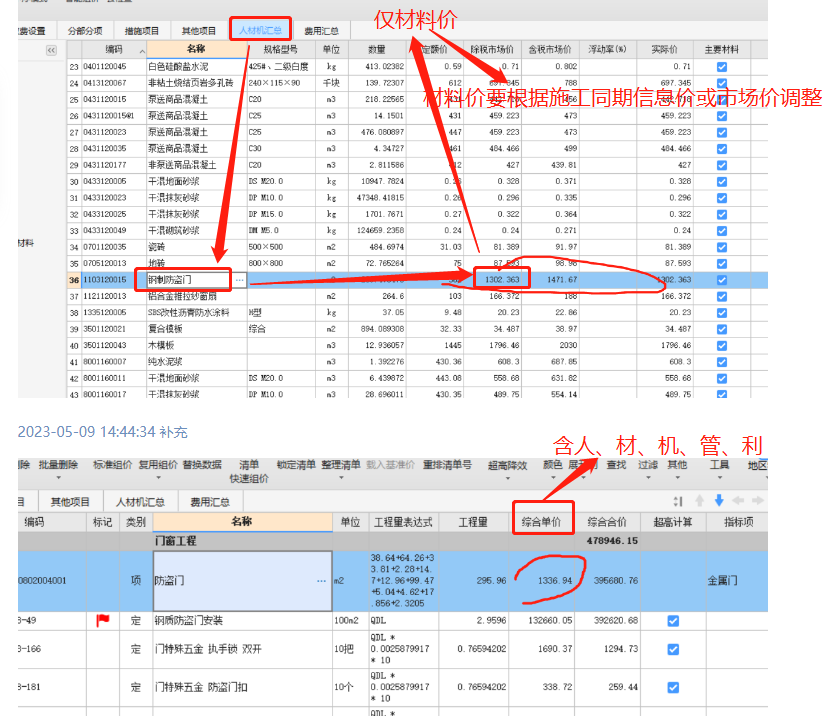
Task: Toggle 超高计算 checkbox for 门特殊五金 防盗门扣
Action: pyautogui.click(x=673, y=687)
